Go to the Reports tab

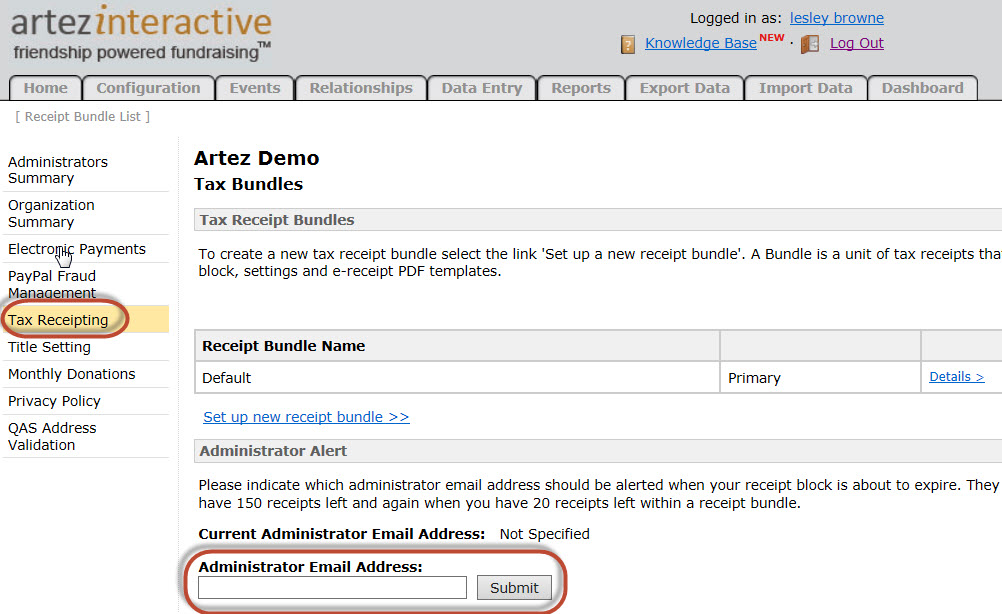tap(581, 88)
